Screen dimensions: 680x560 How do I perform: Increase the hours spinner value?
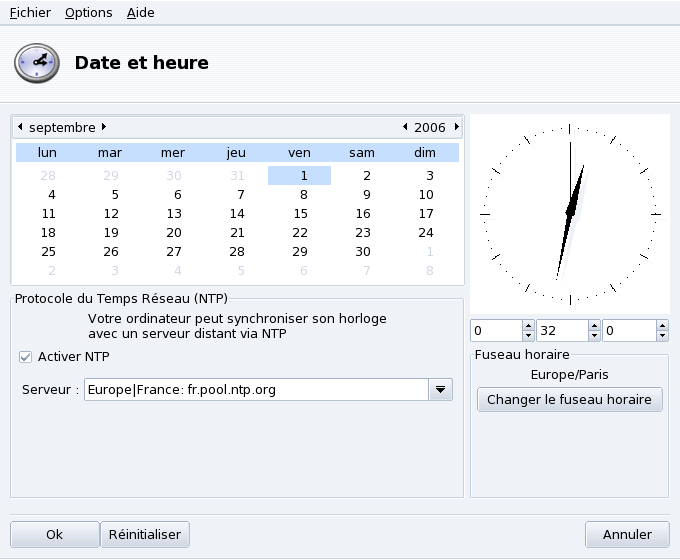pos(528,326)
